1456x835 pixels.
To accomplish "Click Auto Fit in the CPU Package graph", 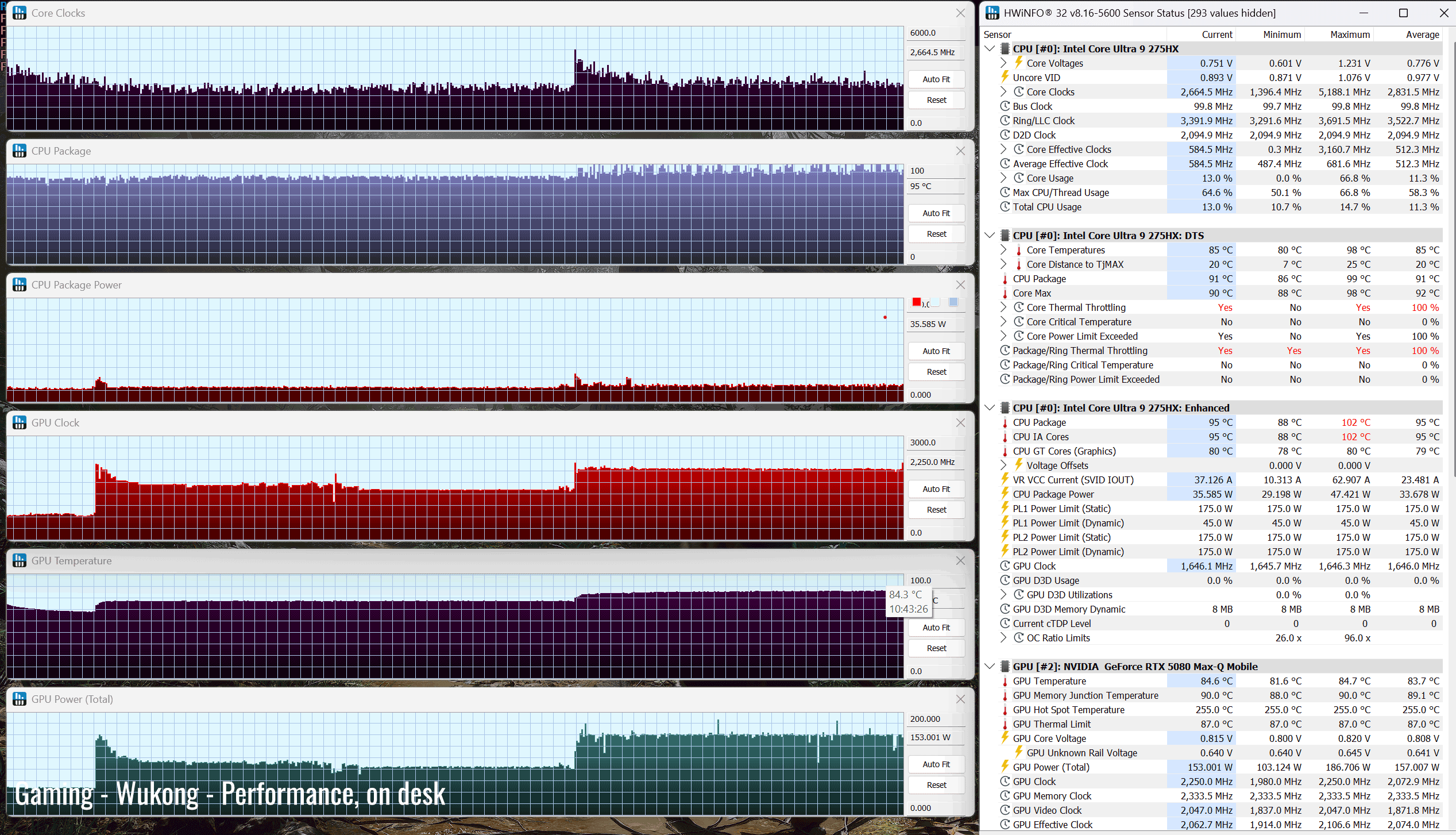I will coord(936,213).
